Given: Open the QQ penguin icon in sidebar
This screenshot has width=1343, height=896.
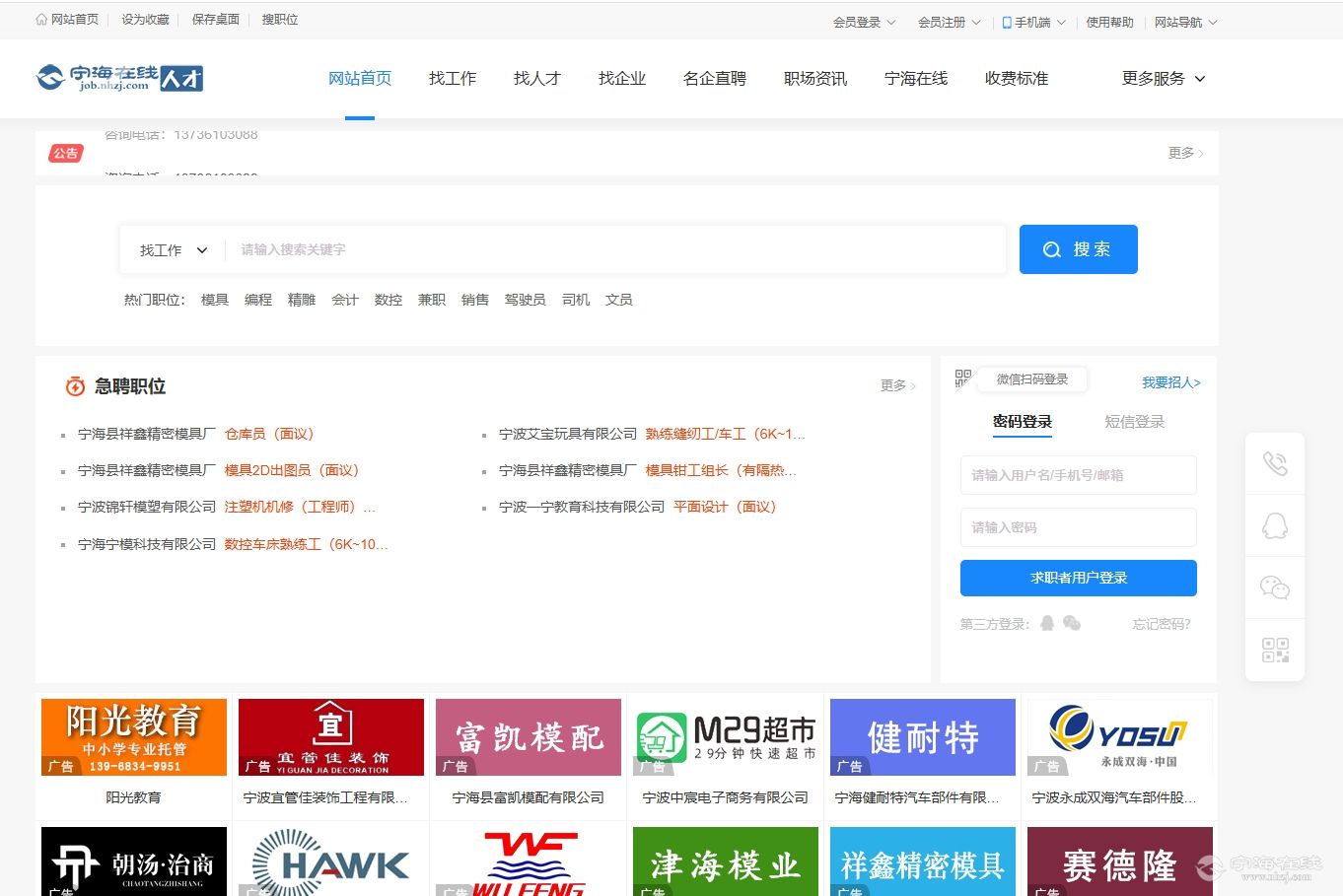Looking at the screenshot, I should tap(1275, 525).
